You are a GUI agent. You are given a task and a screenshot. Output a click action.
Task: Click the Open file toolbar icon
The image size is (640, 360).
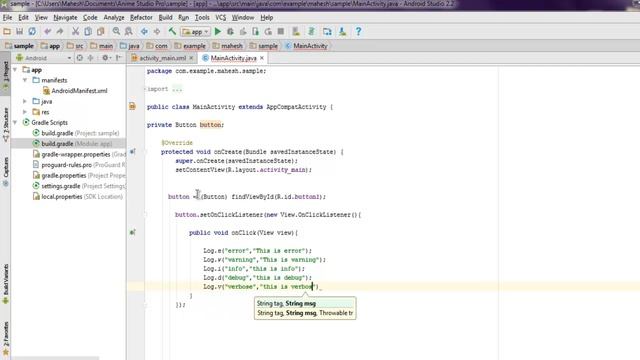(7, 31)
